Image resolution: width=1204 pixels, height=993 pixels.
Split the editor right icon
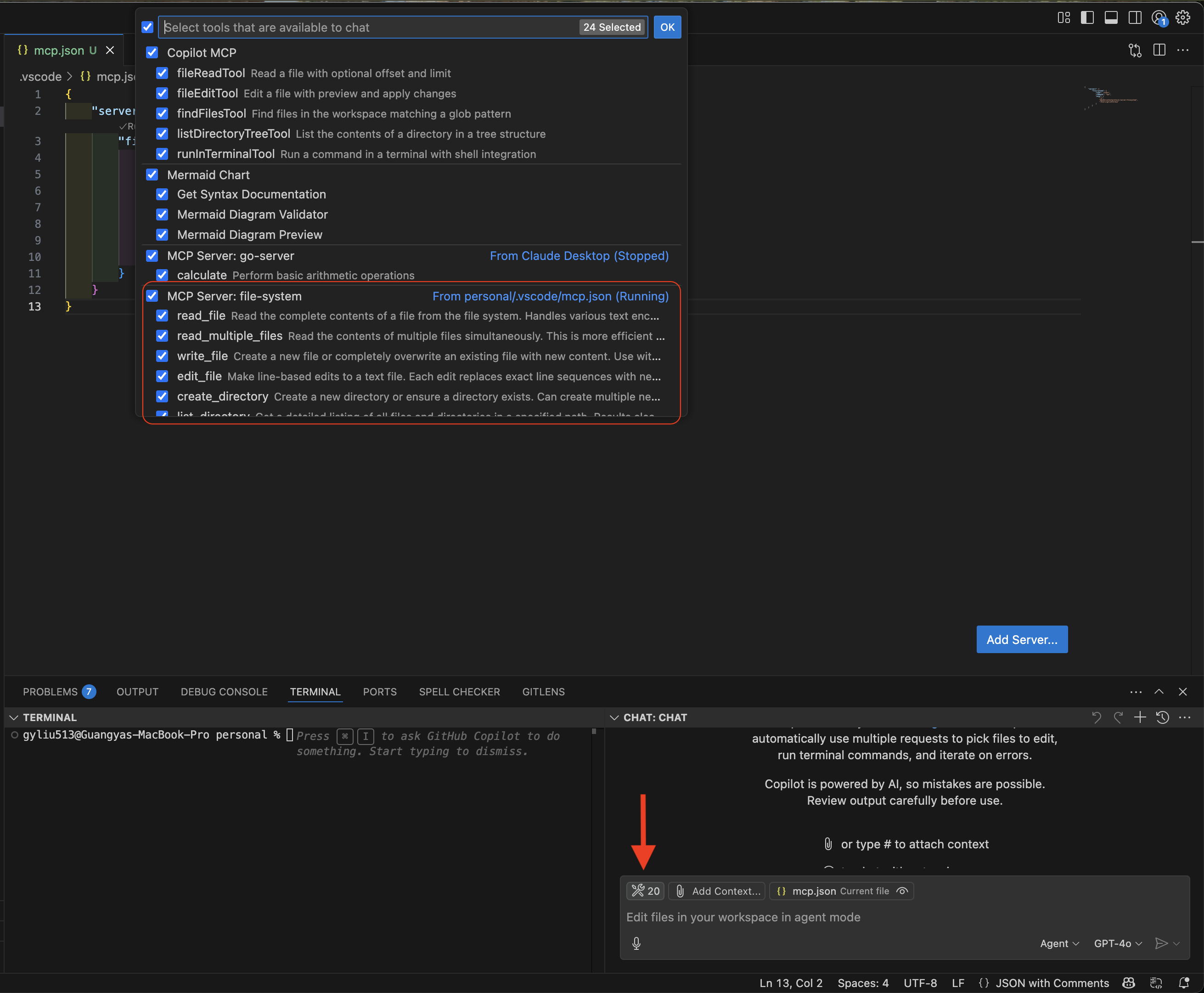(1159, 51)
